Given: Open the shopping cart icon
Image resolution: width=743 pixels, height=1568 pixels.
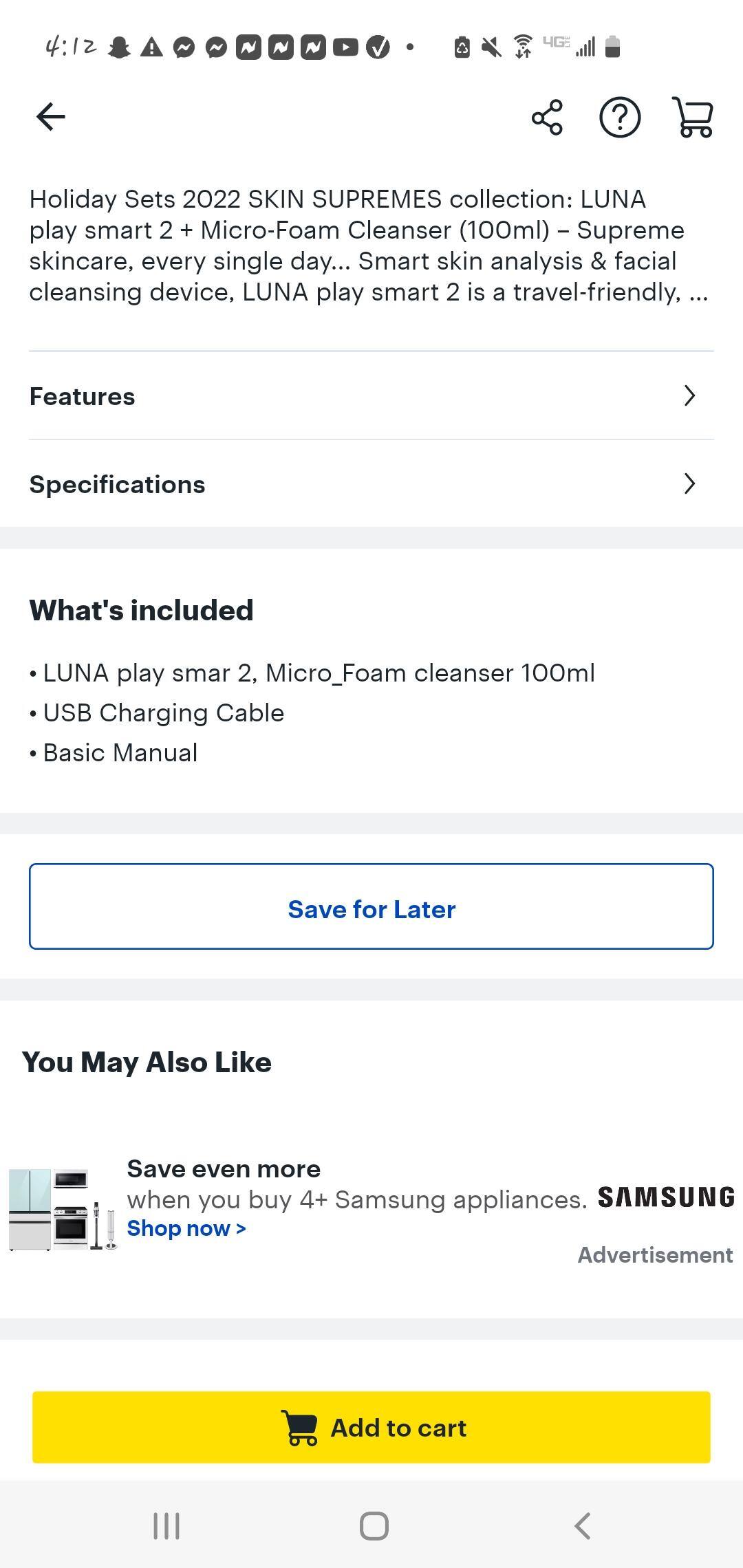Looking at the screenshot, I should pyautogui.click(x=693, y=118).
